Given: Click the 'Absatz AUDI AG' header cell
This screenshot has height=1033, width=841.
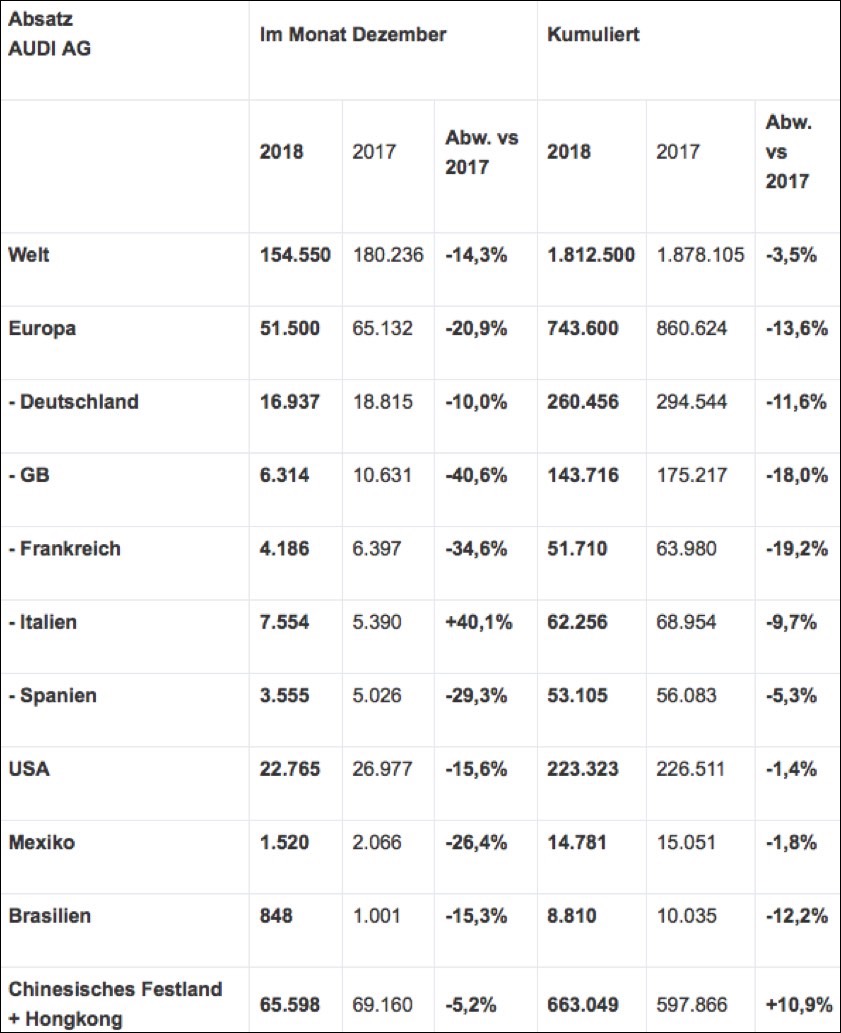Looking at the screenshot, I should tap(49, 33).
